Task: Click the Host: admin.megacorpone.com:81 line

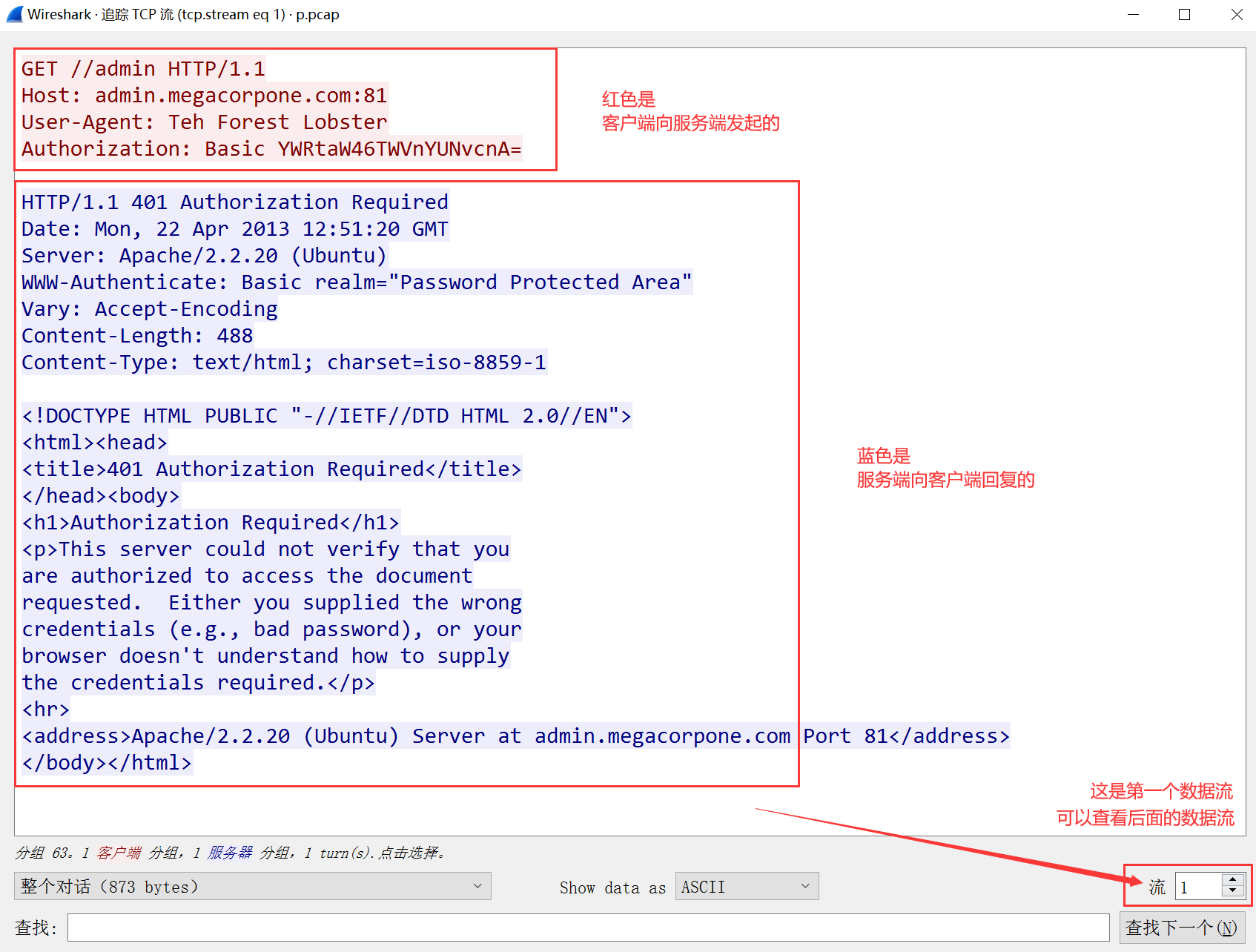Action: pyautogui.click(x=204, y=96)
